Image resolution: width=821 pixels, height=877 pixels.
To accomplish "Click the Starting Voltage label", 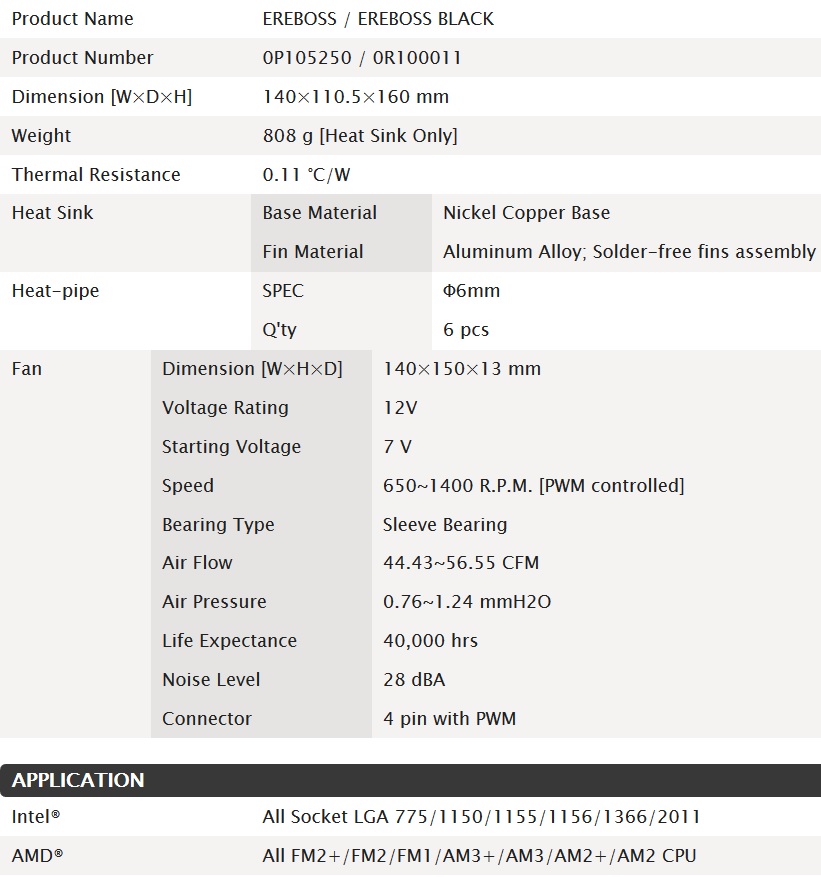I will click(x=231, y=447).
